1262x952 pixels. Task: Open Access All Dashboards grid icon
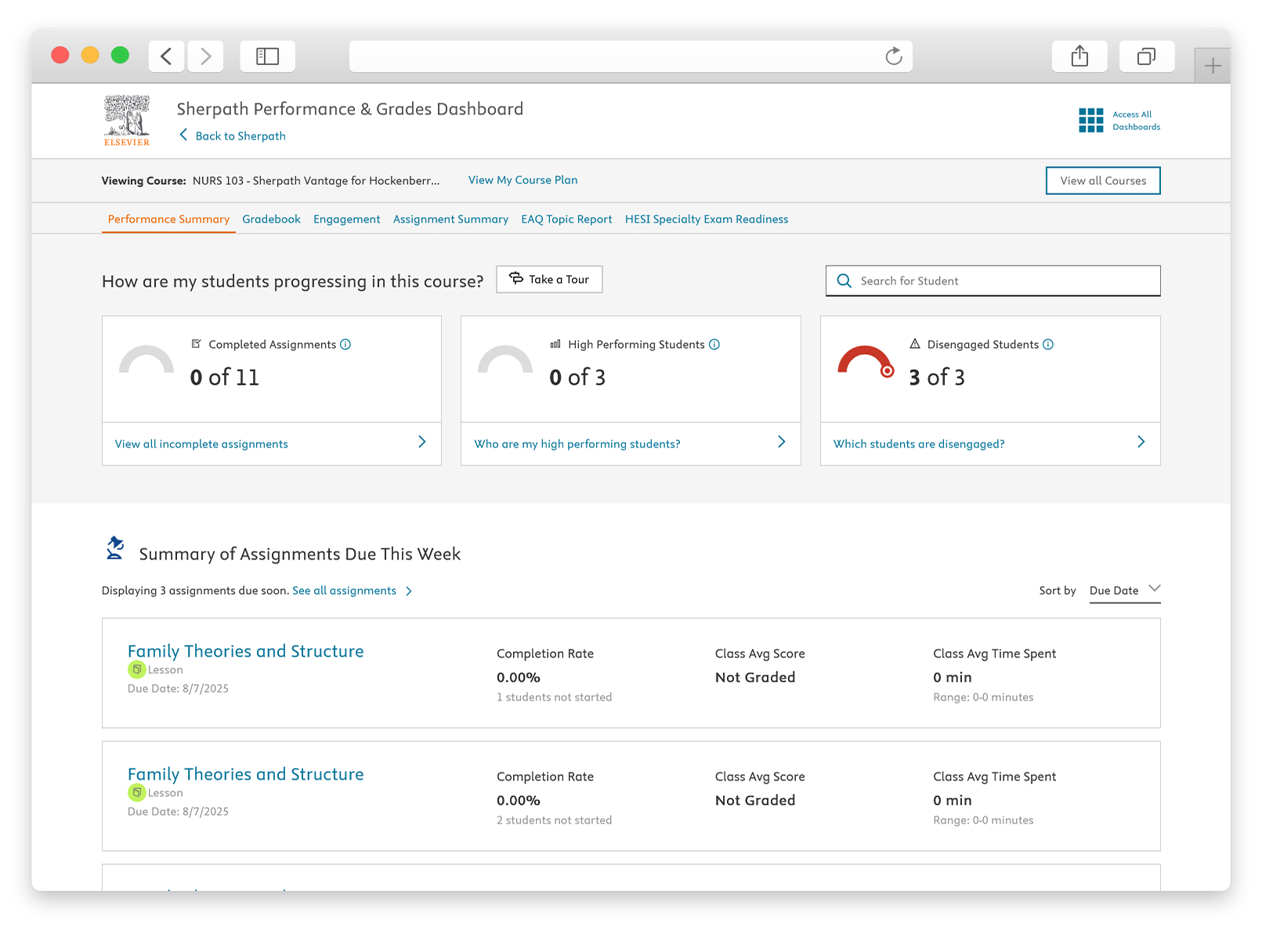click(1090, 121)
